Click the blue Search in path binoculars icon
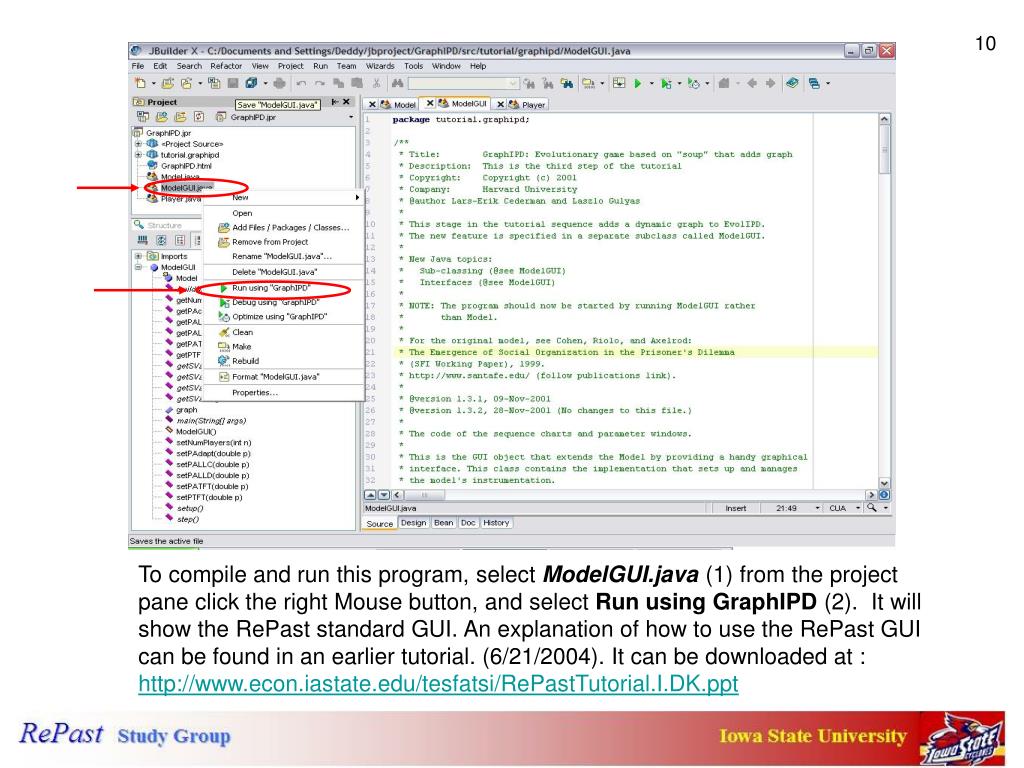The width and height of the screenshot is (1024, 768). [x=567, y=83]
